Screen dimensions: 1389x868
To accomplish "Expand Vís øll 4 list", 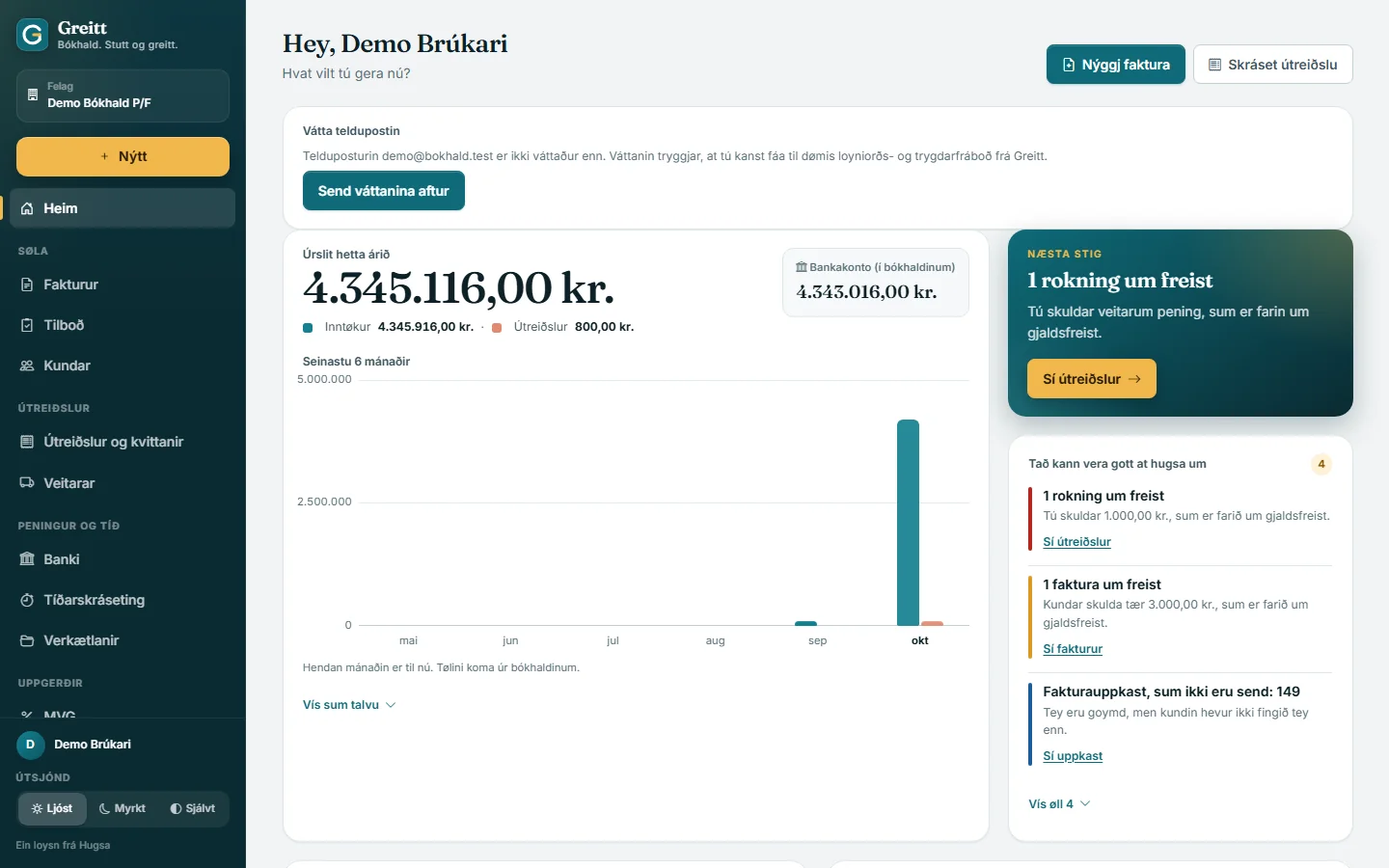I will (1059, 804).
